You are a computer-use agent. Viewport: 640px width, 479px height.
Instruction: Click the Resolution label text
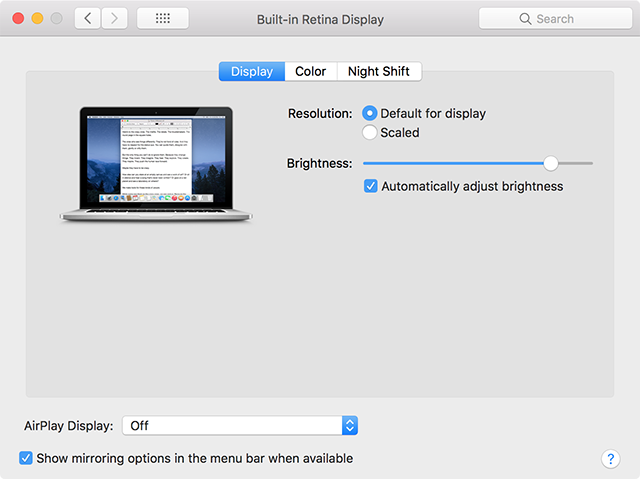click(320, 113)
